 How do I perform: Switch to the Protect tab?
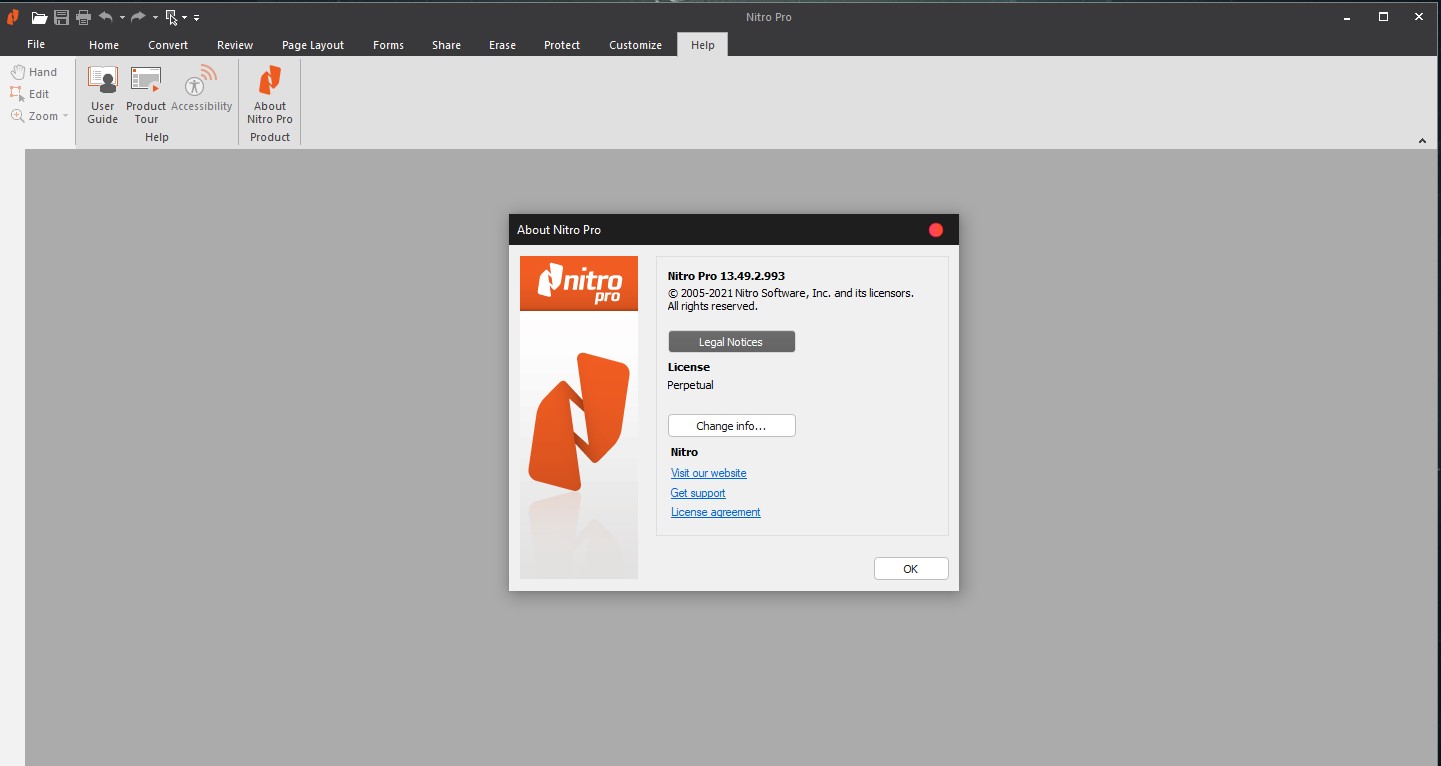(562, 45)
